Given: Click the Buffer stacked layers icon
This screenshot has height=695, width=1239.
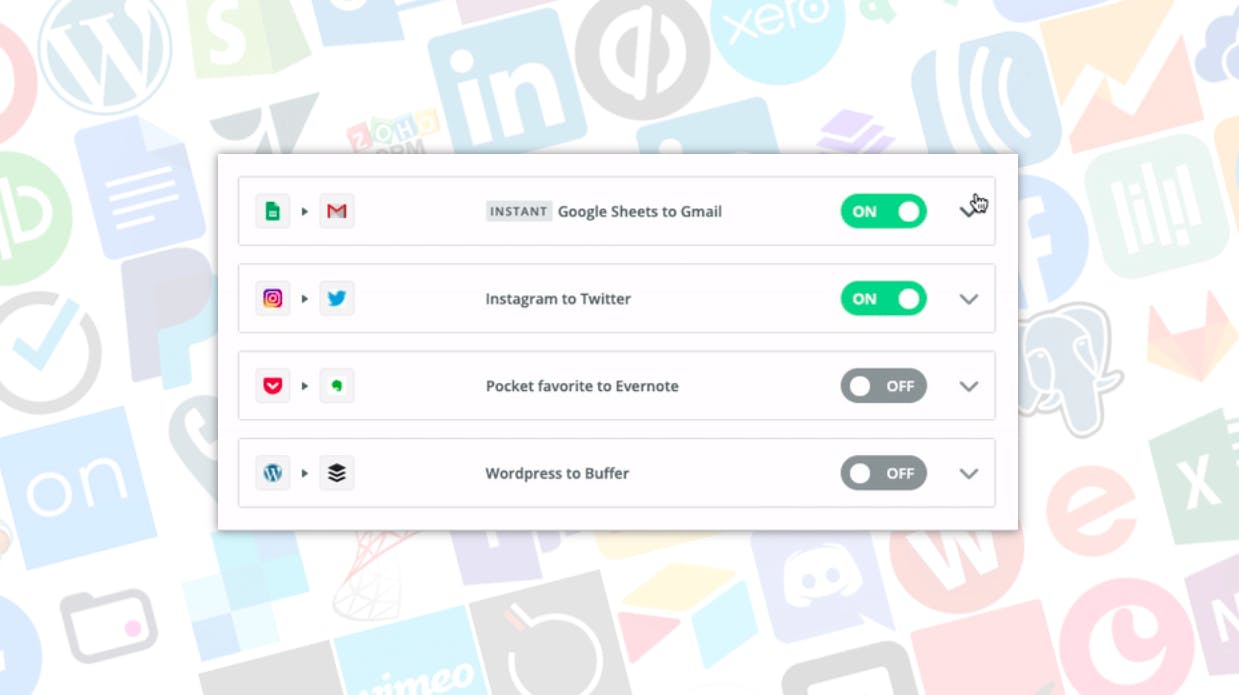Looking at the screenshot, I should point(337,473).
